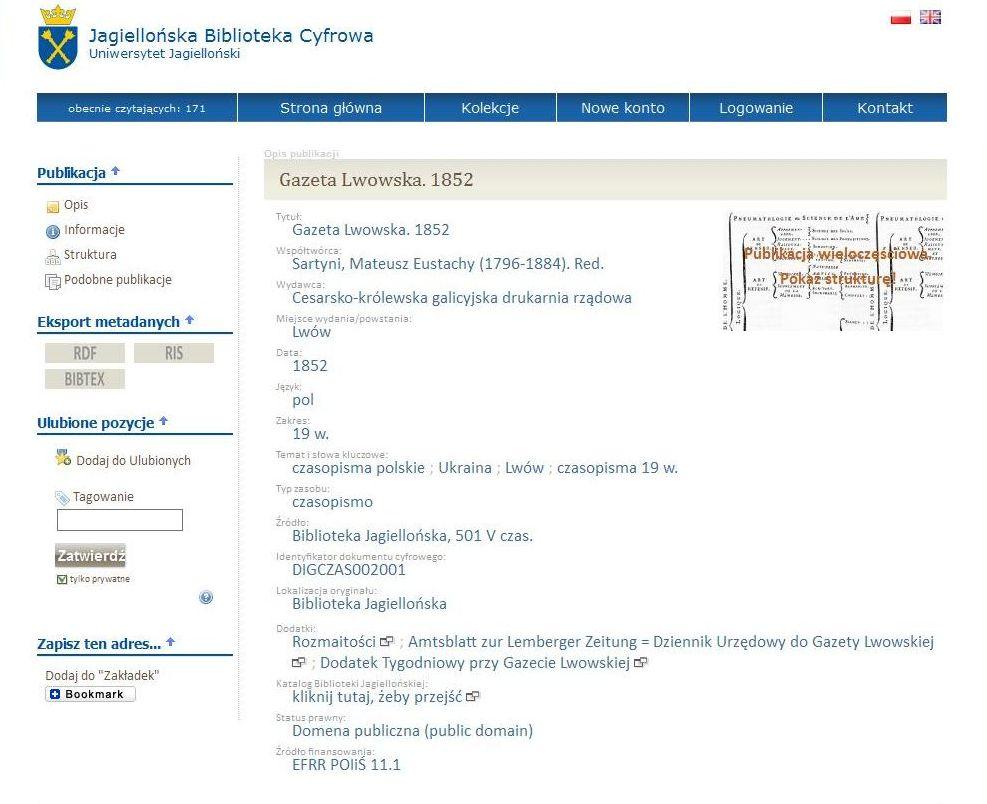This screenshot has width=987, height=804.
Task: Click publisher Cesarsko-królewska galicyjska drukarnia rządowa
Action: click(462, 298)
